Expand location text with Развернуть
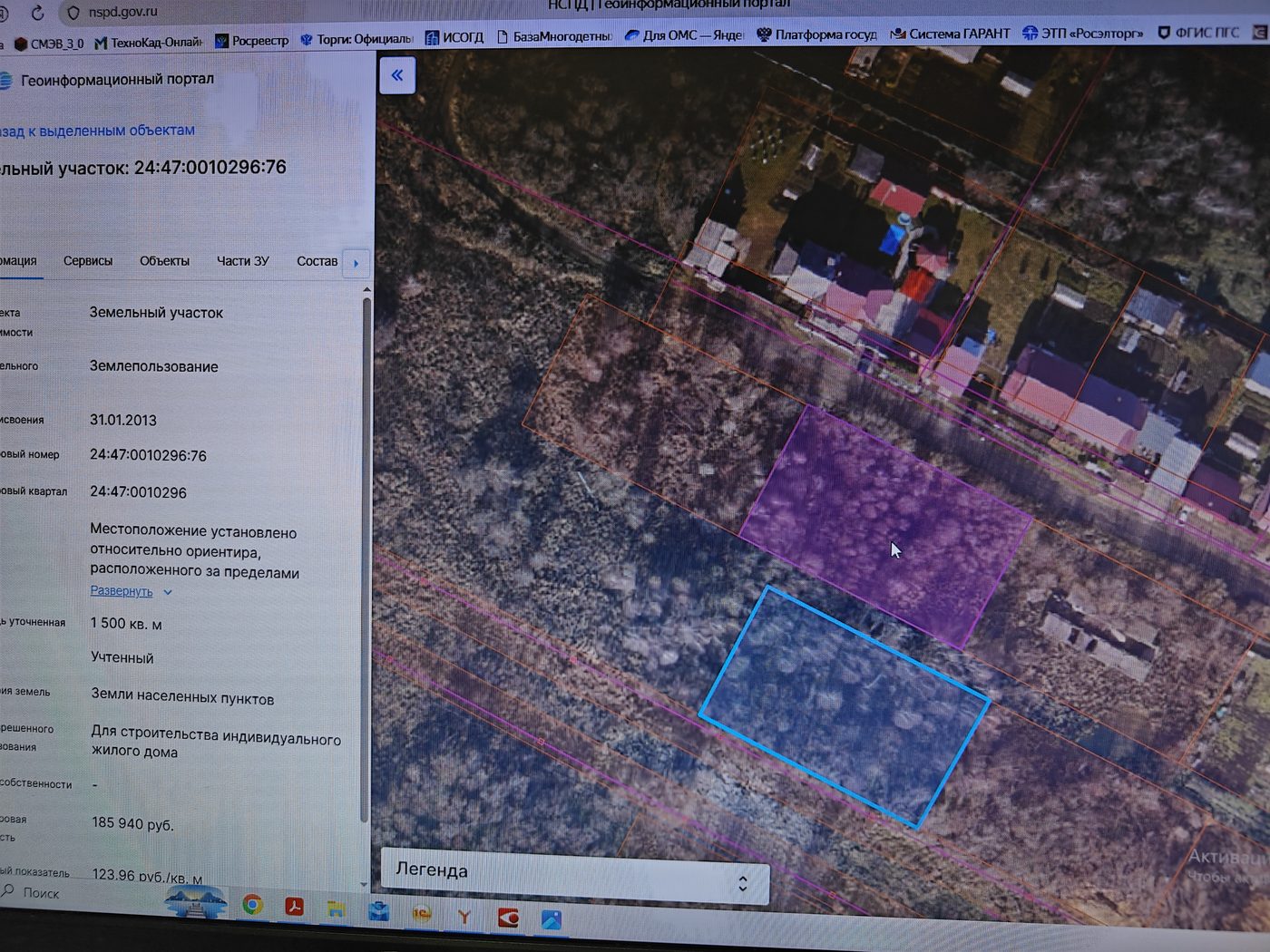The width and height of the screenshot is (1270, 952). [x=130, y=591]
